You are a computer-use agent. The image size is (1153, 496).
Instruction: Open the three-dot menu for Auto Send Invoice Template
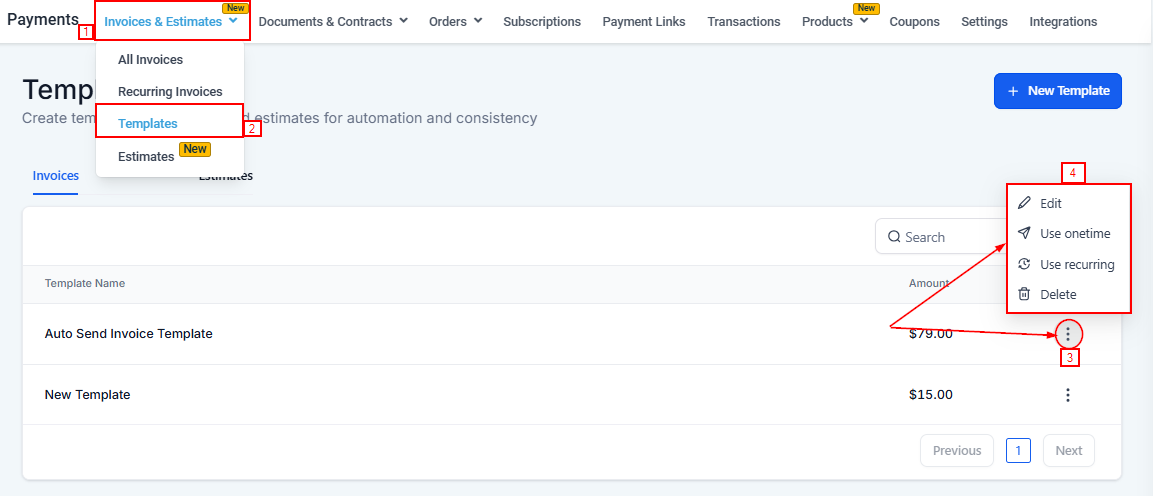point(1068,335)
